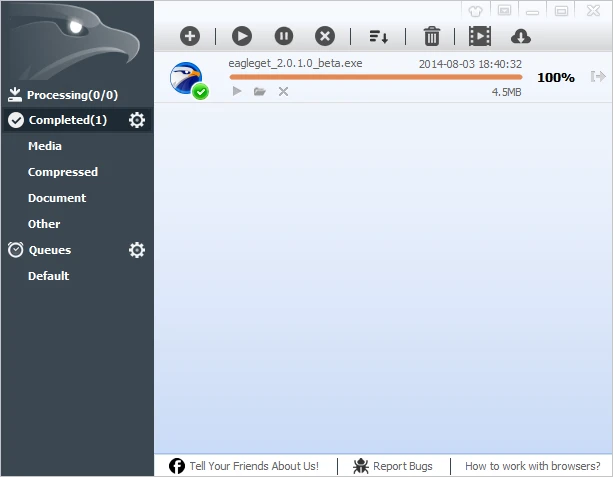Image resolution: width=613 pixels, height=477 pixels.
Task: Click the cloud download icon in toolbar
Action: (x=520, y=36)
